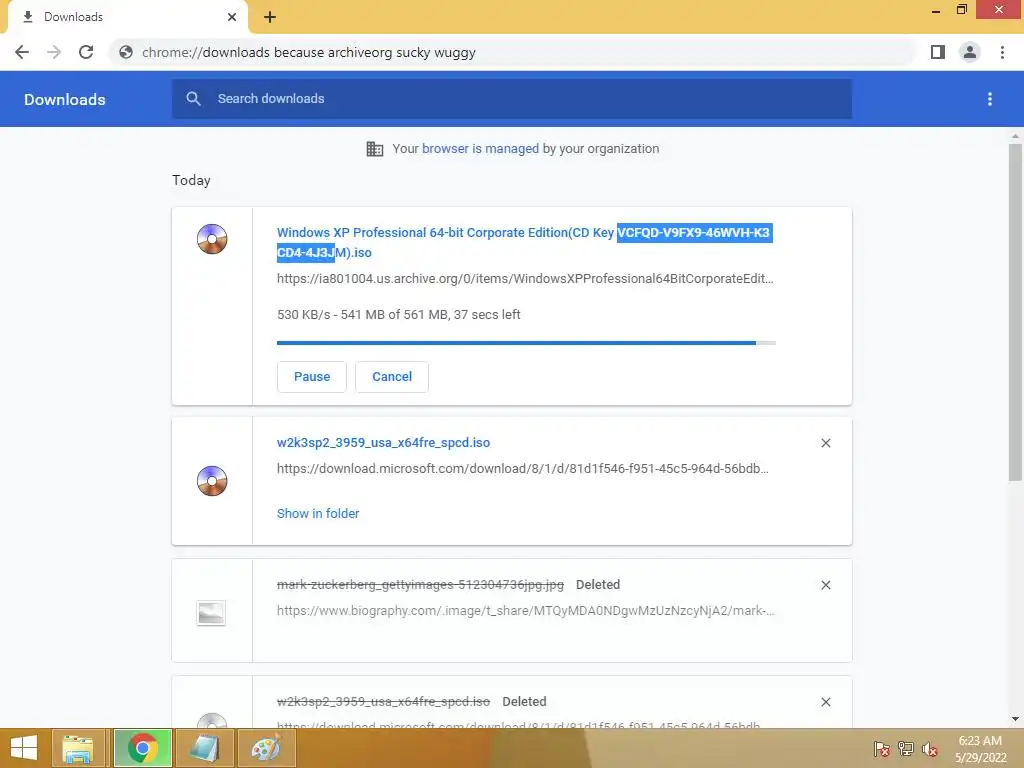Click the search magnifier icon in Downloads

pyautogui.click(x=193, y=99)
